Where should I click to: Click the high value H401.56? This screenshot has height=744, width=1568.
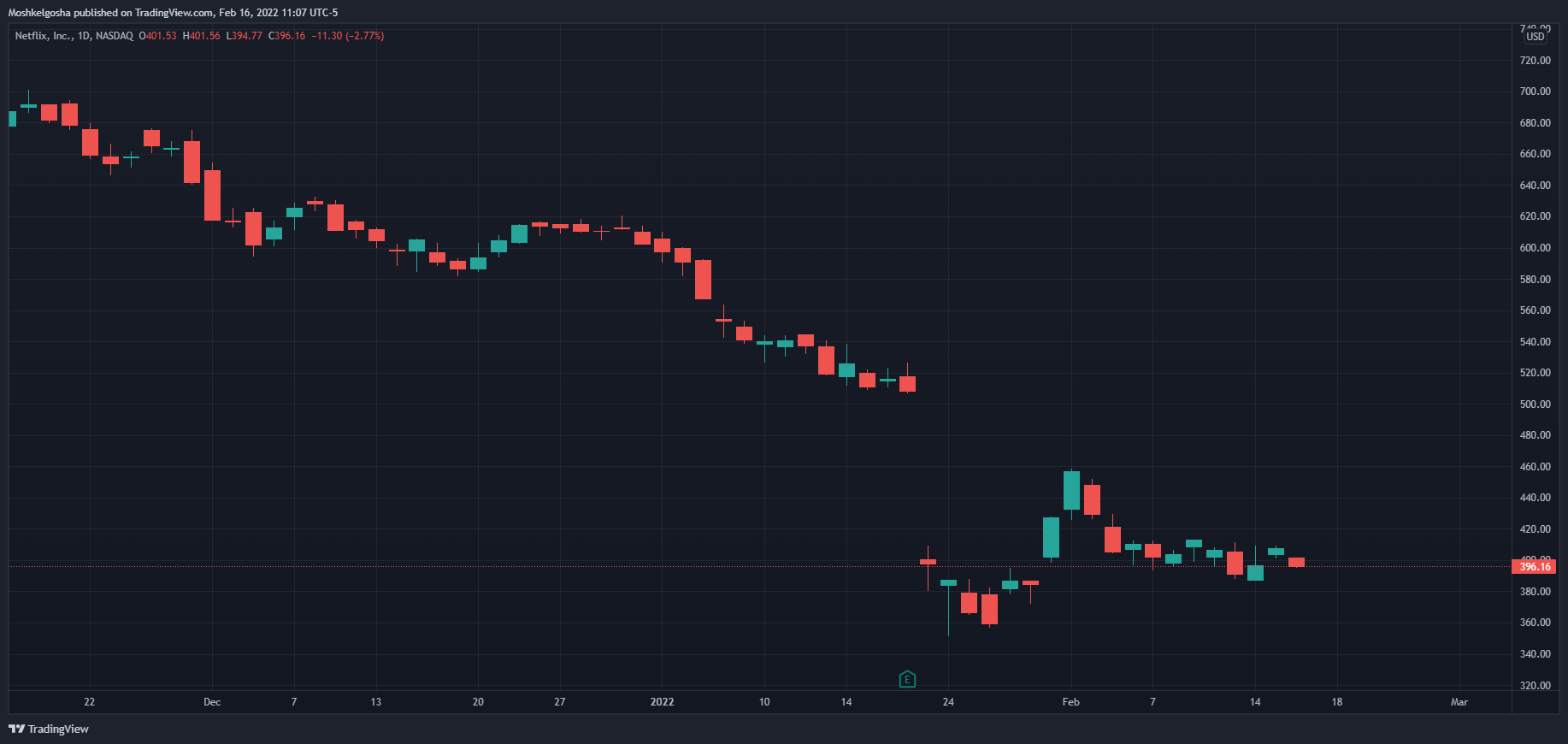coord(201,36)
